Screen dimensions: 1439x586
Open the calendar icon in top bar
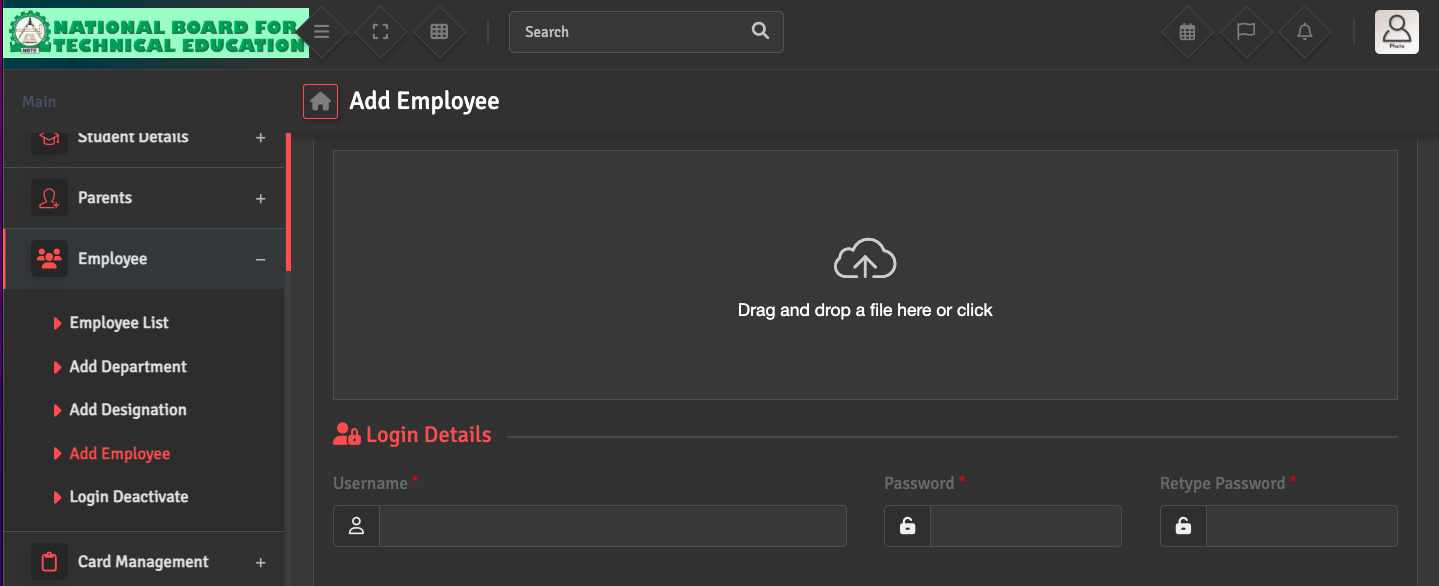1187,32
